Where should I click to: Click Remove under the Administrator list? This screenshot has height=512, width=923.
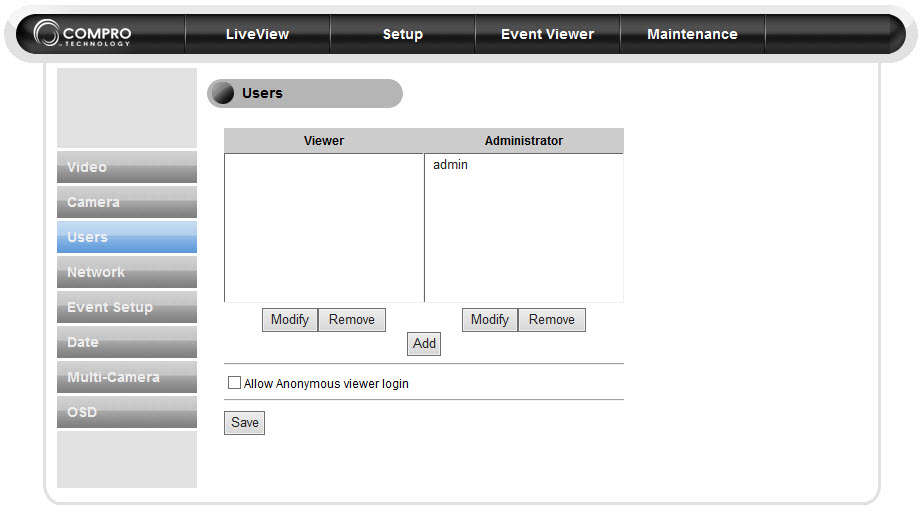tap(552, 320)
